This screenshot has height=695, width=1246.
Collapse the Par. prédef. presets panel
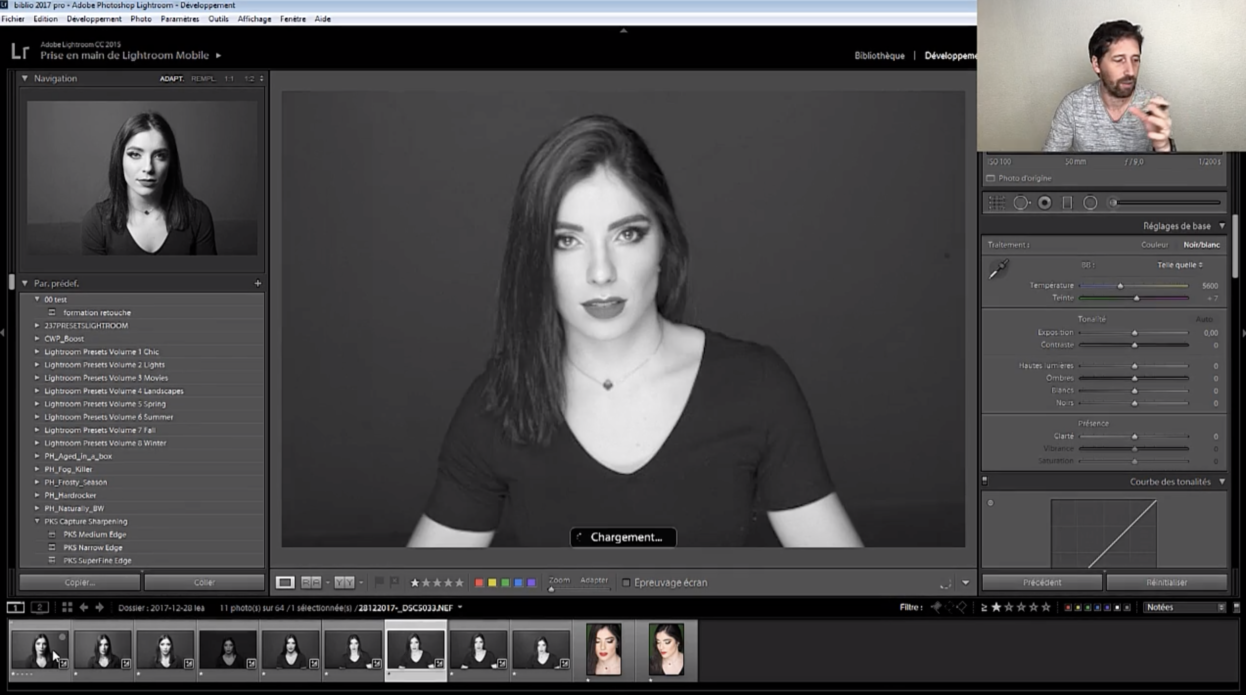pyautogui.click(x=25, y=283)
